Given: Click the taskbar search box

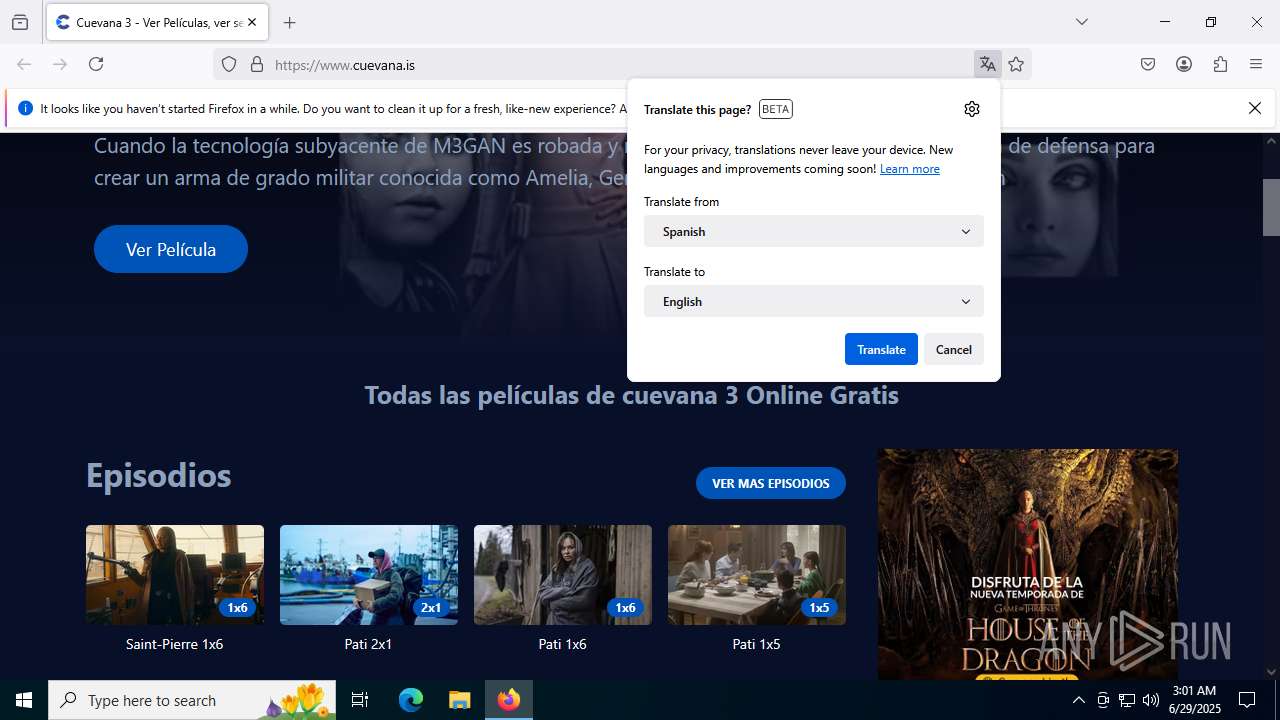Looking at the screenshot, I should tap(192, 700).
